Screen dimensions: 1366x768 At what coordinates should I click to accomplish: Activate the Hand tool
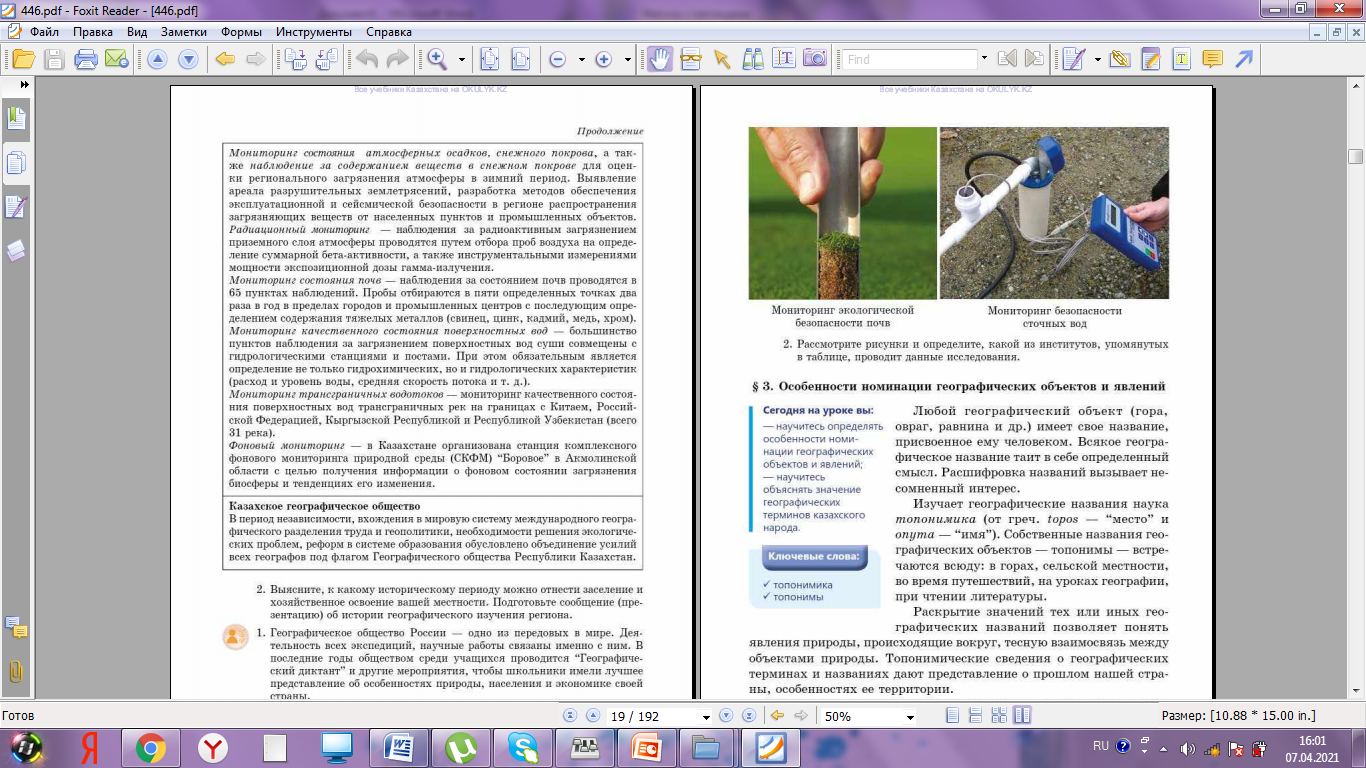coord(659,59)
